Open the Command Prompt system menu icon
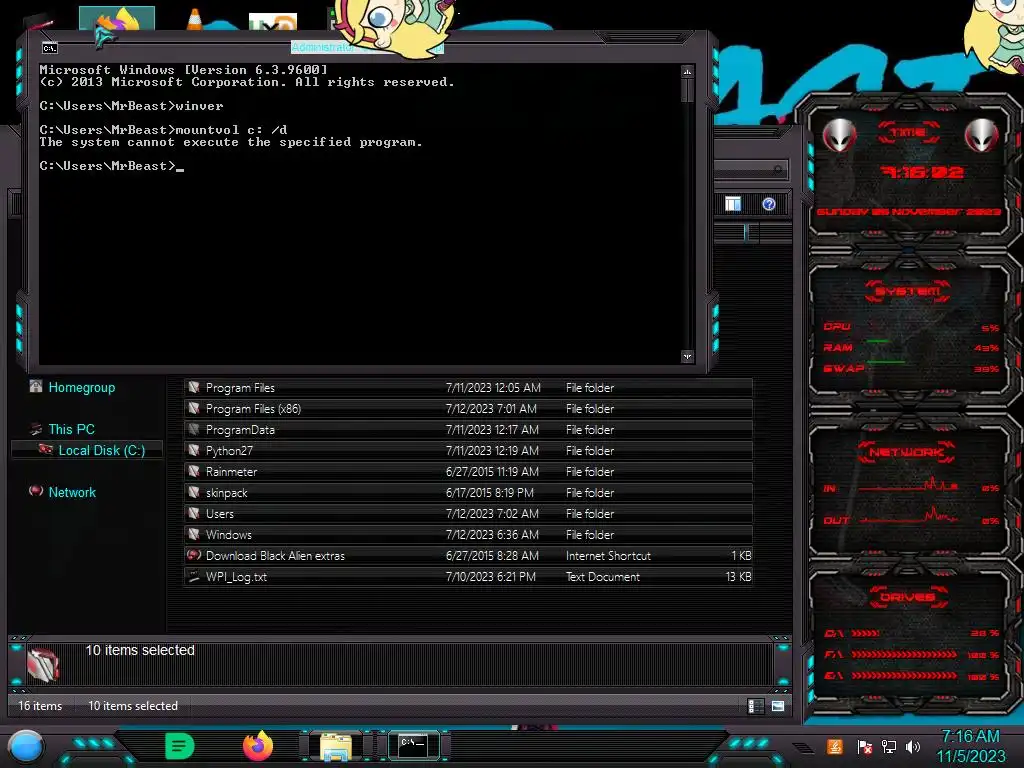Screen dimensions: 1024x768 [x=50, y=48]
